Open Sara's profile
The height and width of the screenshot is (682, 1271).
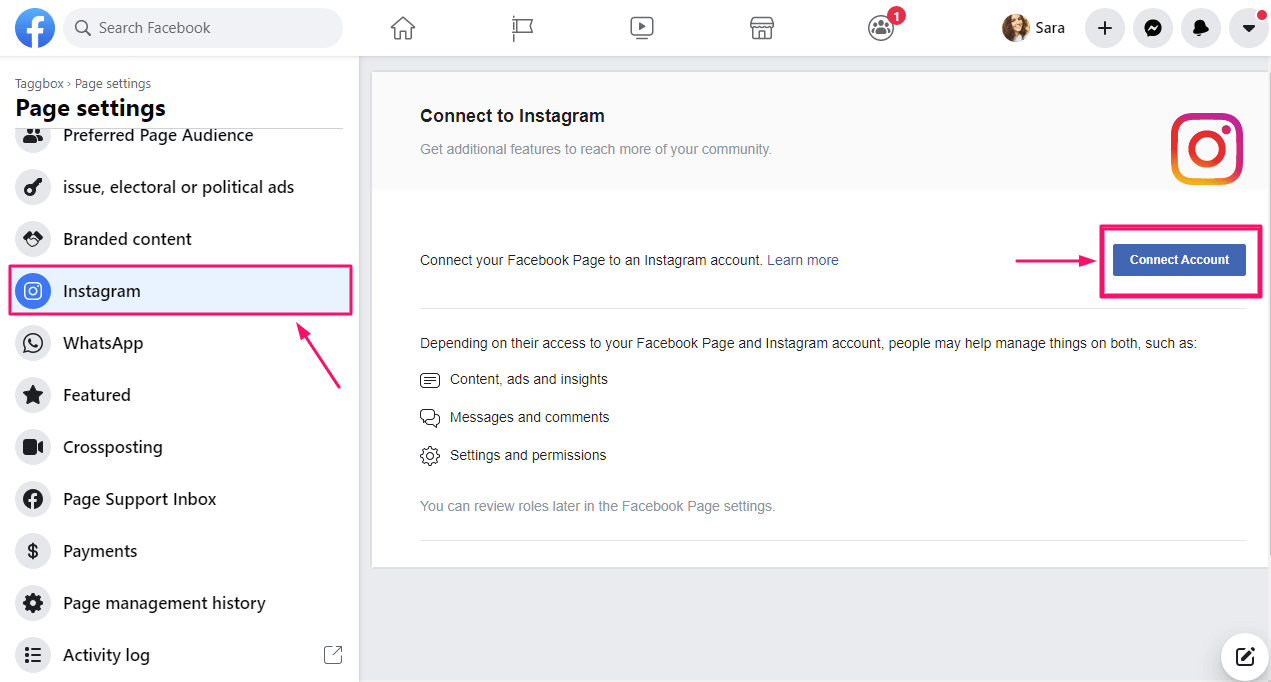[1034, 28]
